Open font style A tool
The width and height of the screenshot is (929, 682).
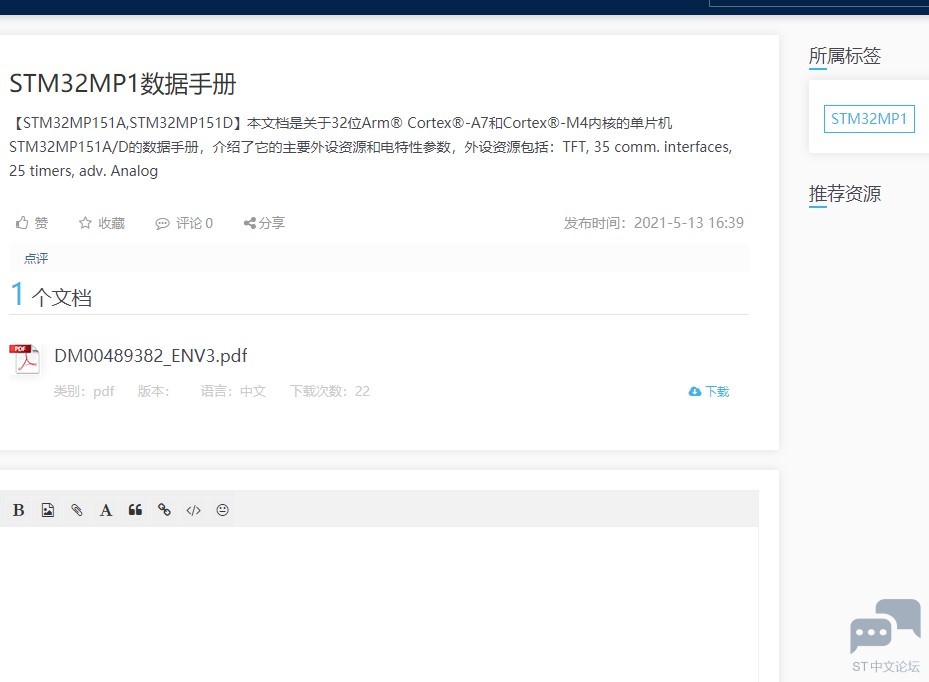[x=105, y=510]
